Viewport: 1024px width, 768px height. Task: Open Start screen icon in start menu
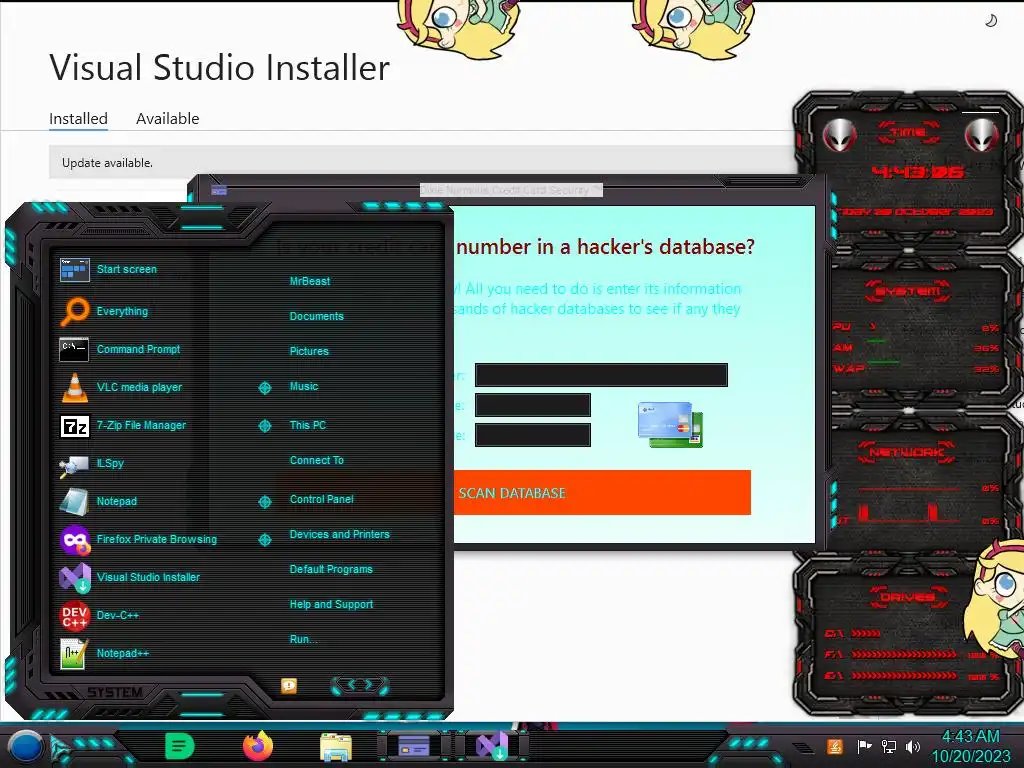74,269
